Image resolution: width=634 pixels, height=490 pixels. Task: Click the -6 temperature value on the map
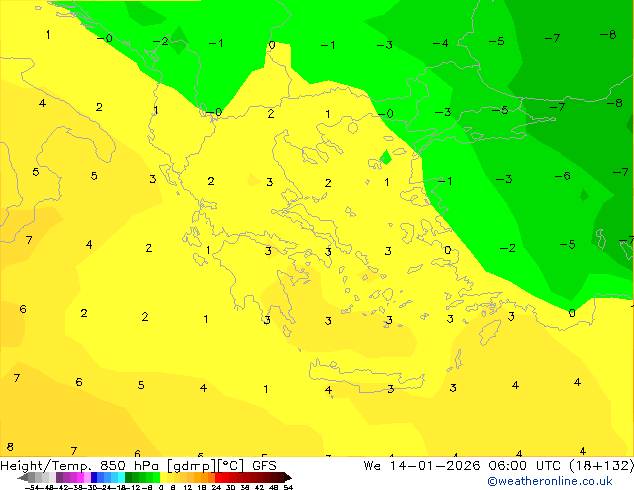562,176
